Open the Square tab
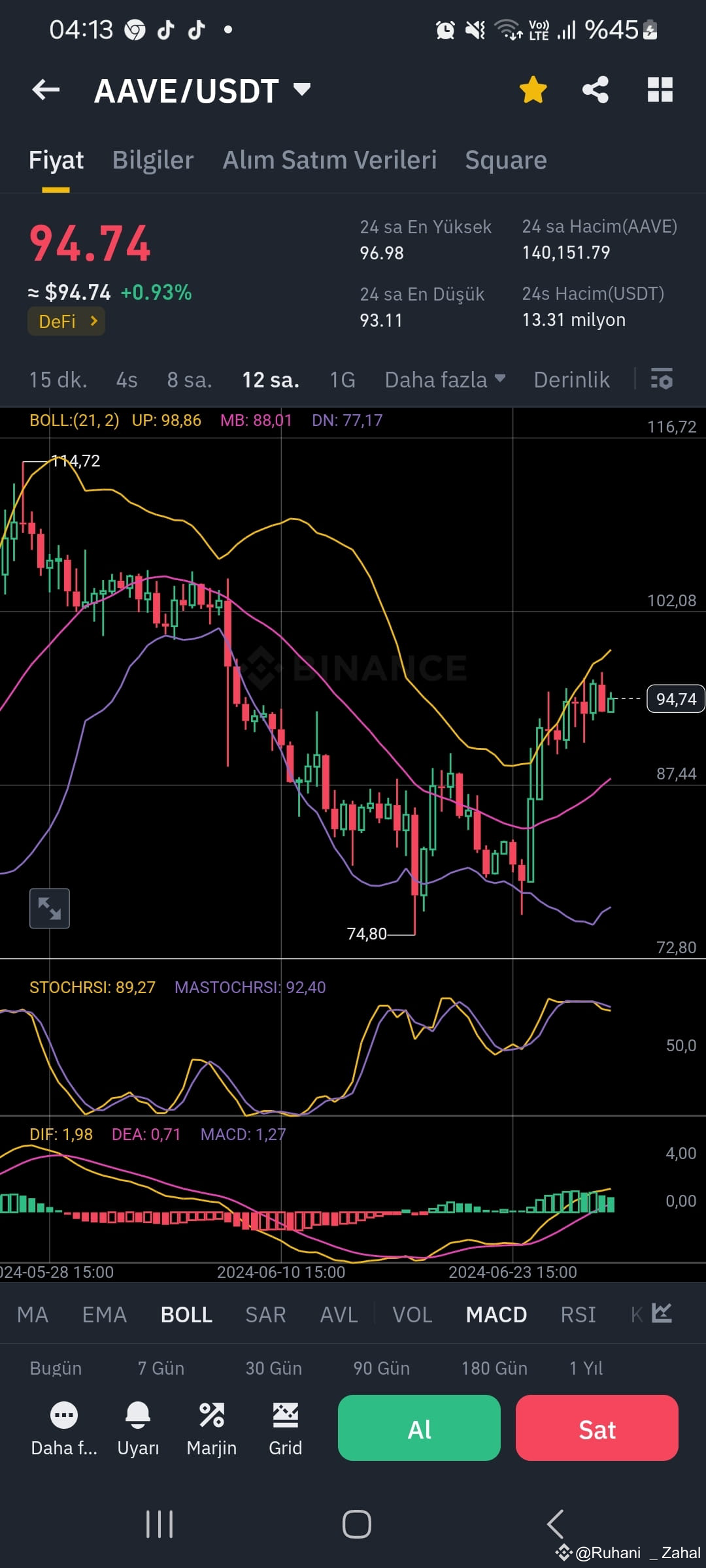This screenshot has width=706, height=1568. click(x=506, y=160)
